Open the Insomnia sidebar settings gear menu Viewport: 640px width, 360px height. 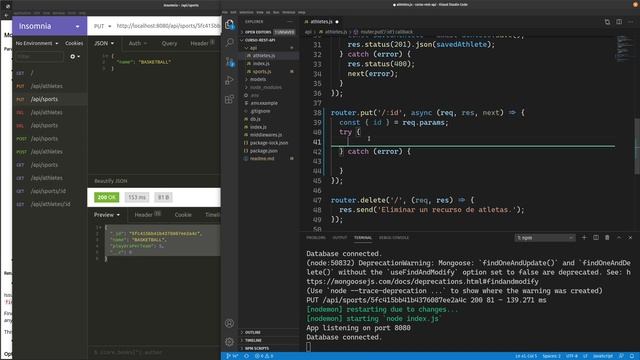click(x=75, y=57)
